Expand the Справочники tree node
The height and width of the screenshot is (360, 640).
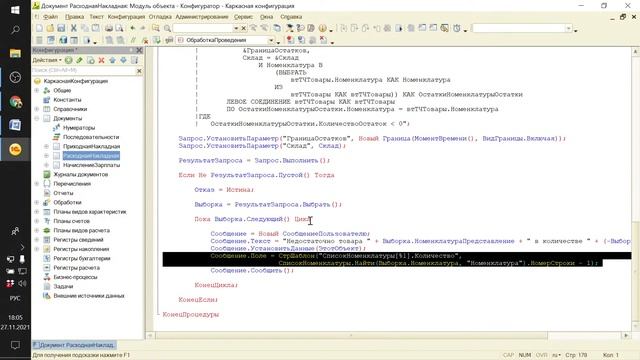pyautogui.click(x=37, y=109)
